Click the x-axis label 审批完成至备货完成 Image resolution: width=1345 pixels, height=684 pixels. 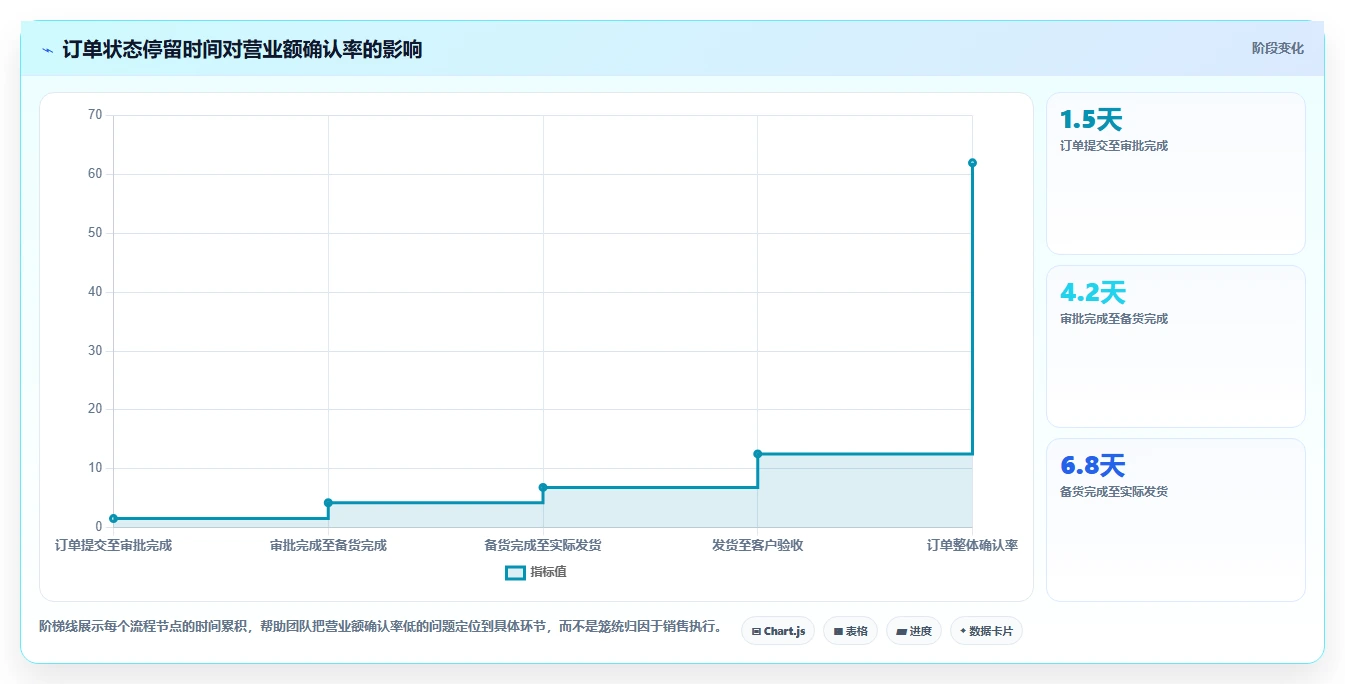click(328, 545)
